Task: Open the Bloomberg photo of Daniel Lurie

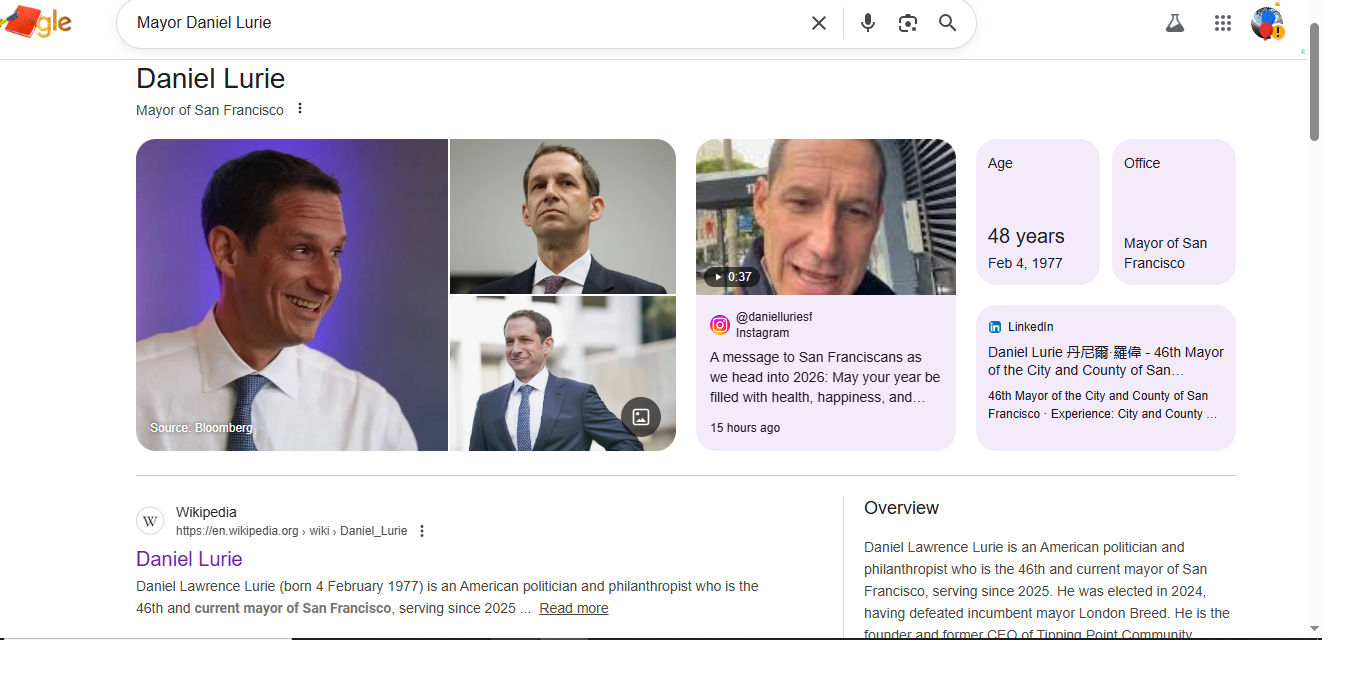Action: point(291,295)
